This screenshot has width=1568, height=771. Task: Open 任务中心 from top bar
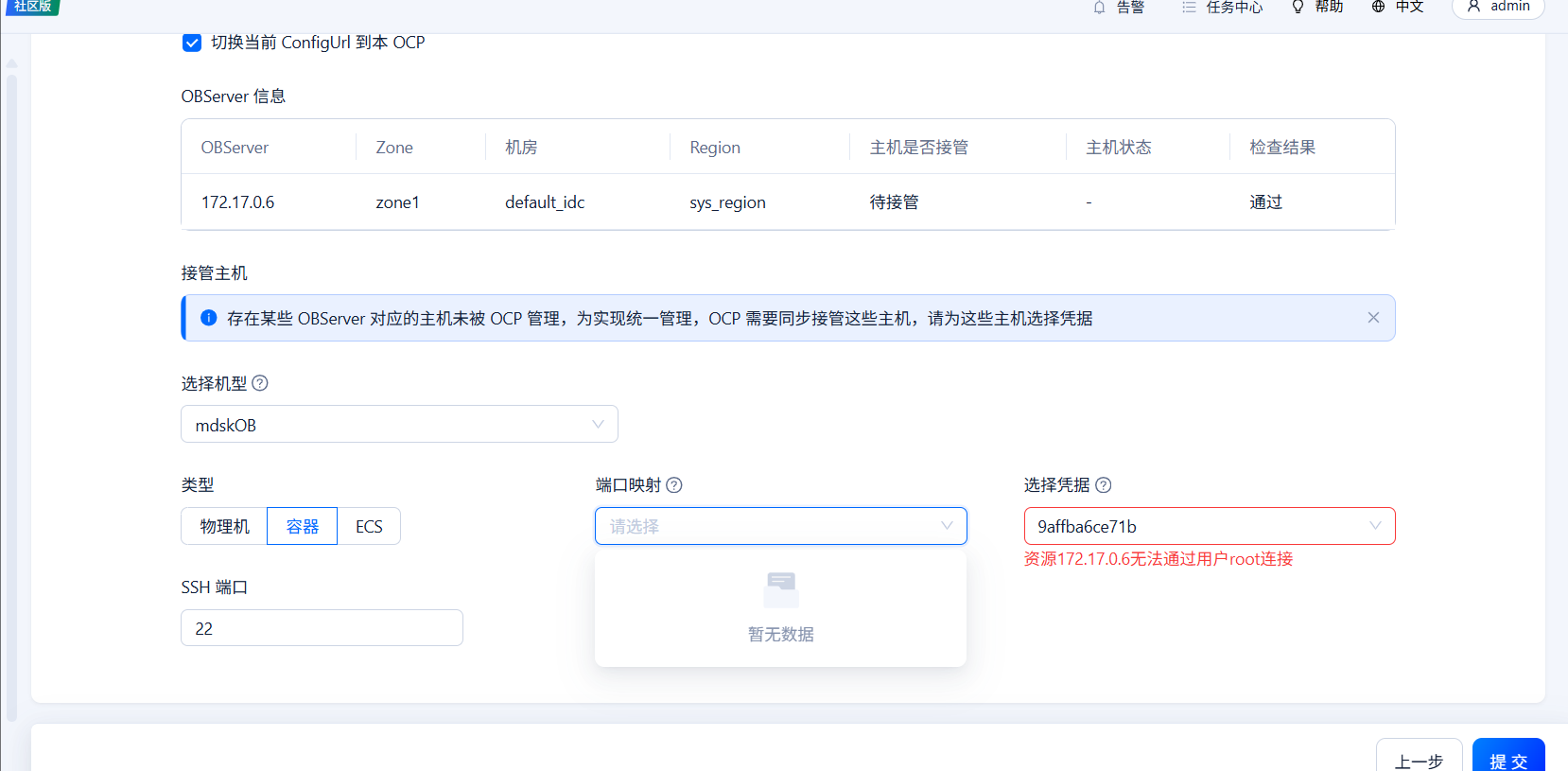coord(1234,7)
